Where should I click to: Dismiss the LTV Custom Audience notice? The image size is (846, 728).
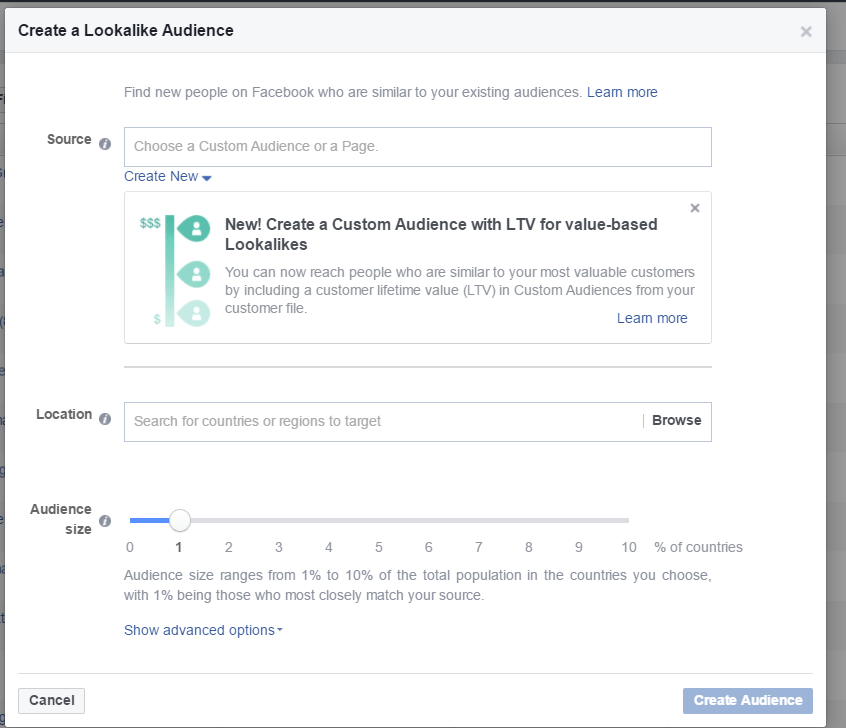coord(695,208)
